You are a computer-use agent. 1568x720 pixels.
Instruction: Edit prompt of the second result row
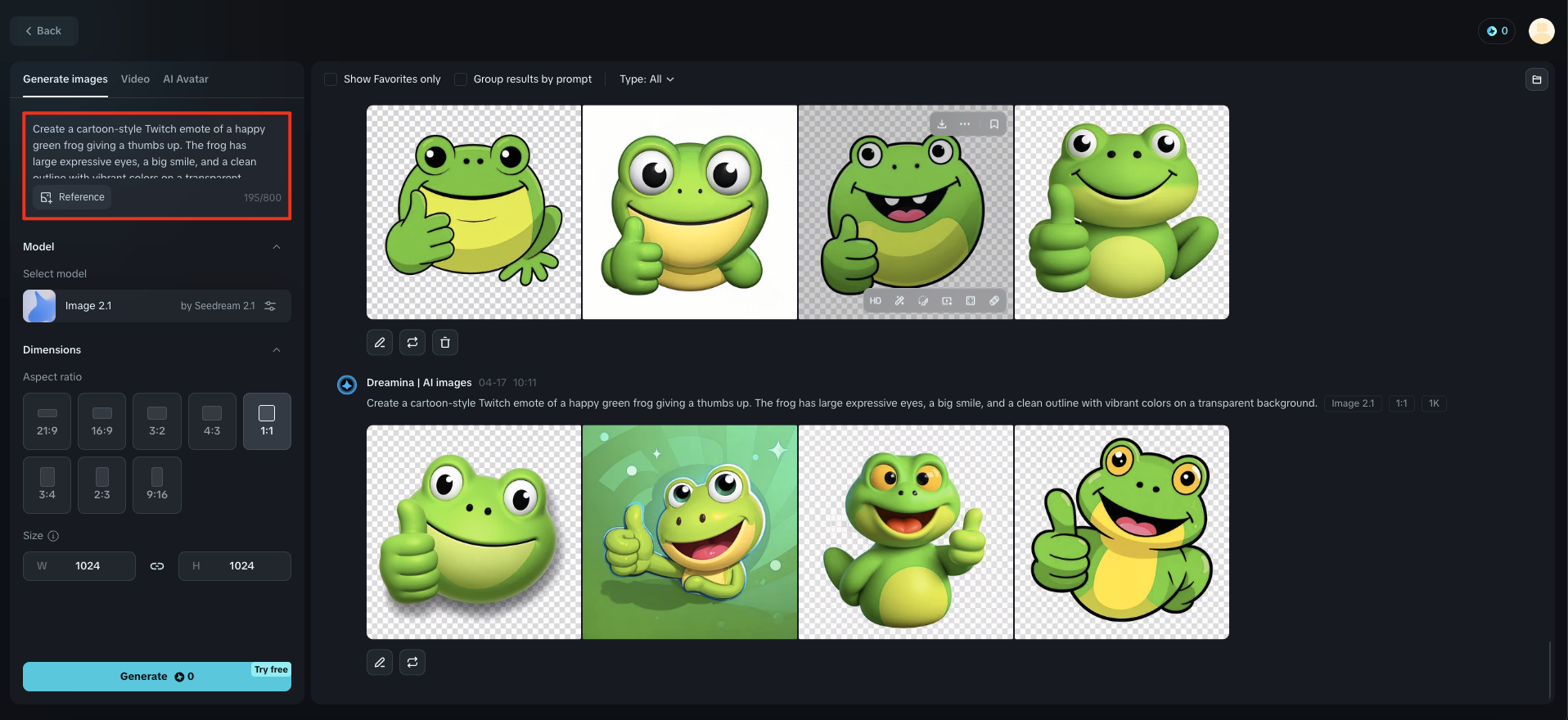click(x=380, y=662)
